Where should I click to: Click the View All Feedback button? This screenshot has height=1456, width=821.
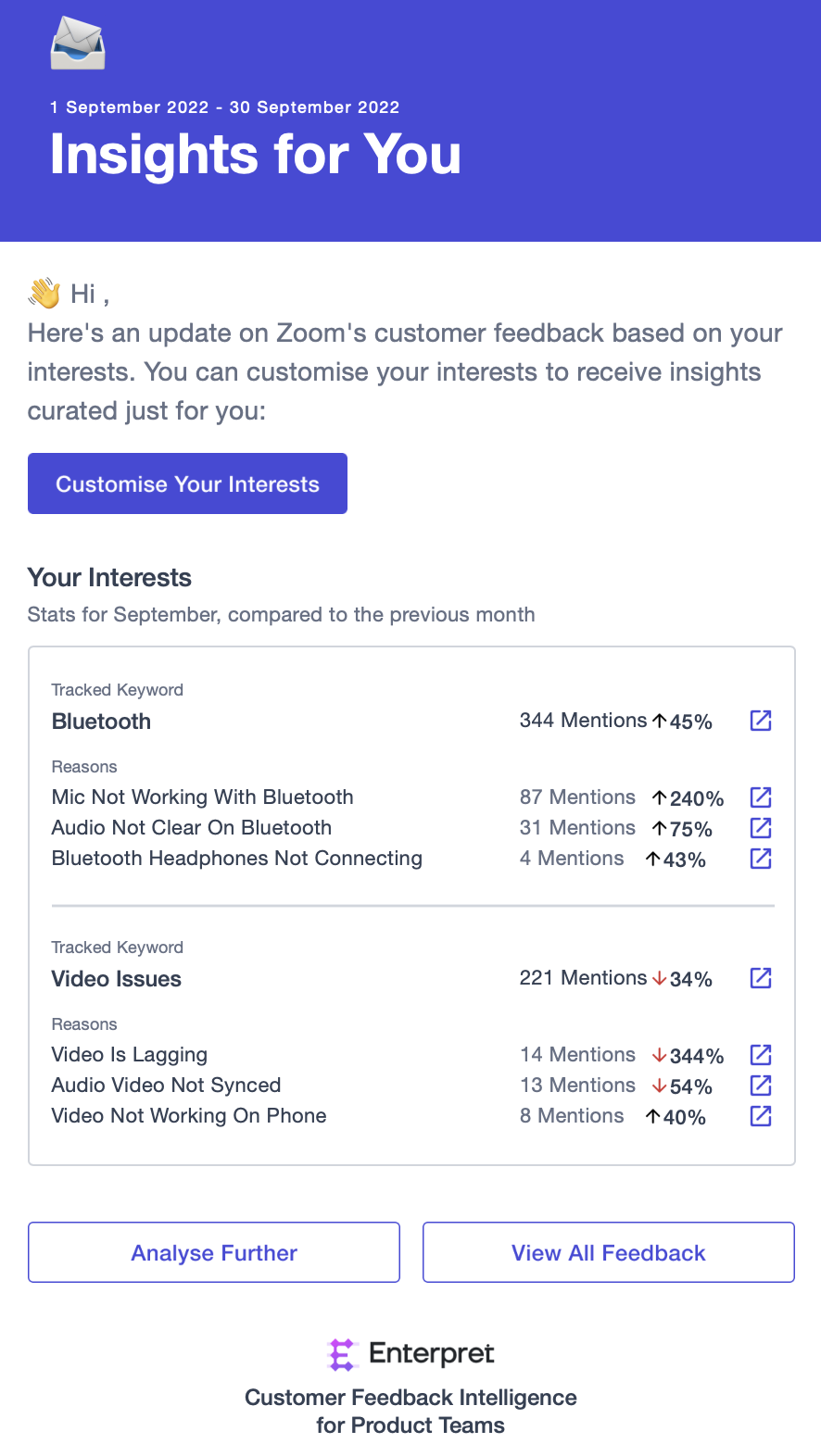pyautogui.click(x=609, y=1252)
